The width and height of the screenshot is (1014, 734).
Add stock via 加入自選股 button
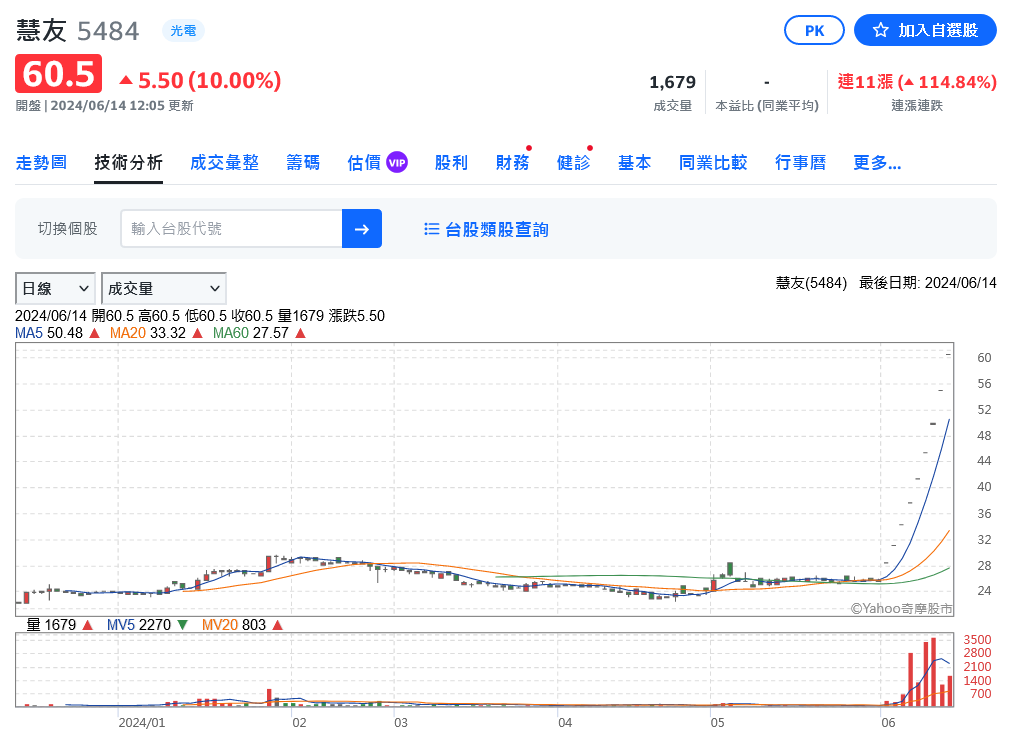point(925,30)
